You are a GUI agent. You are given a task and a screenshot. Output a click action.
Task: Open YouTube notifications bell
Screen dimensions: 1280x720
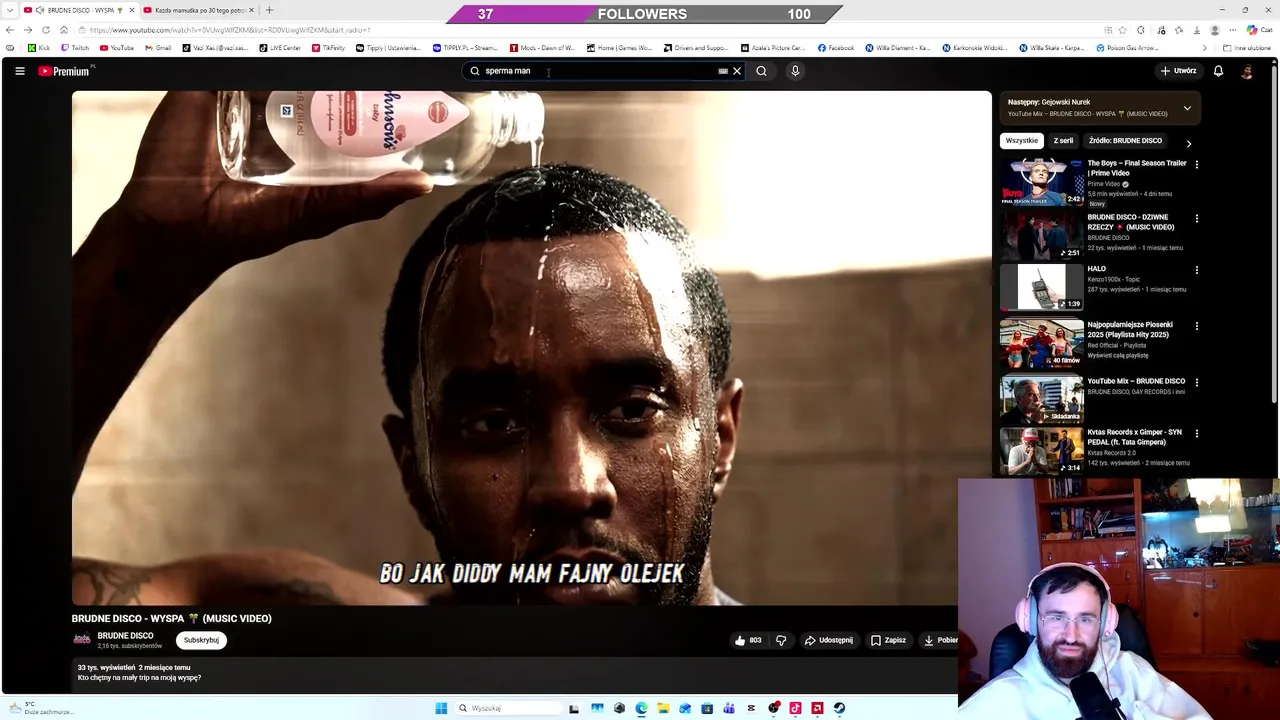click(x=1218, y=71)
